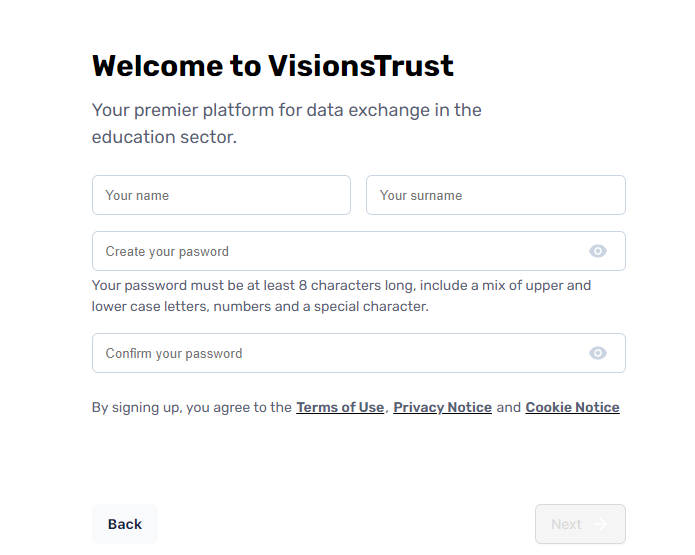
Task: Click the password requirements hint text
Action: click(x=341, y=296)
